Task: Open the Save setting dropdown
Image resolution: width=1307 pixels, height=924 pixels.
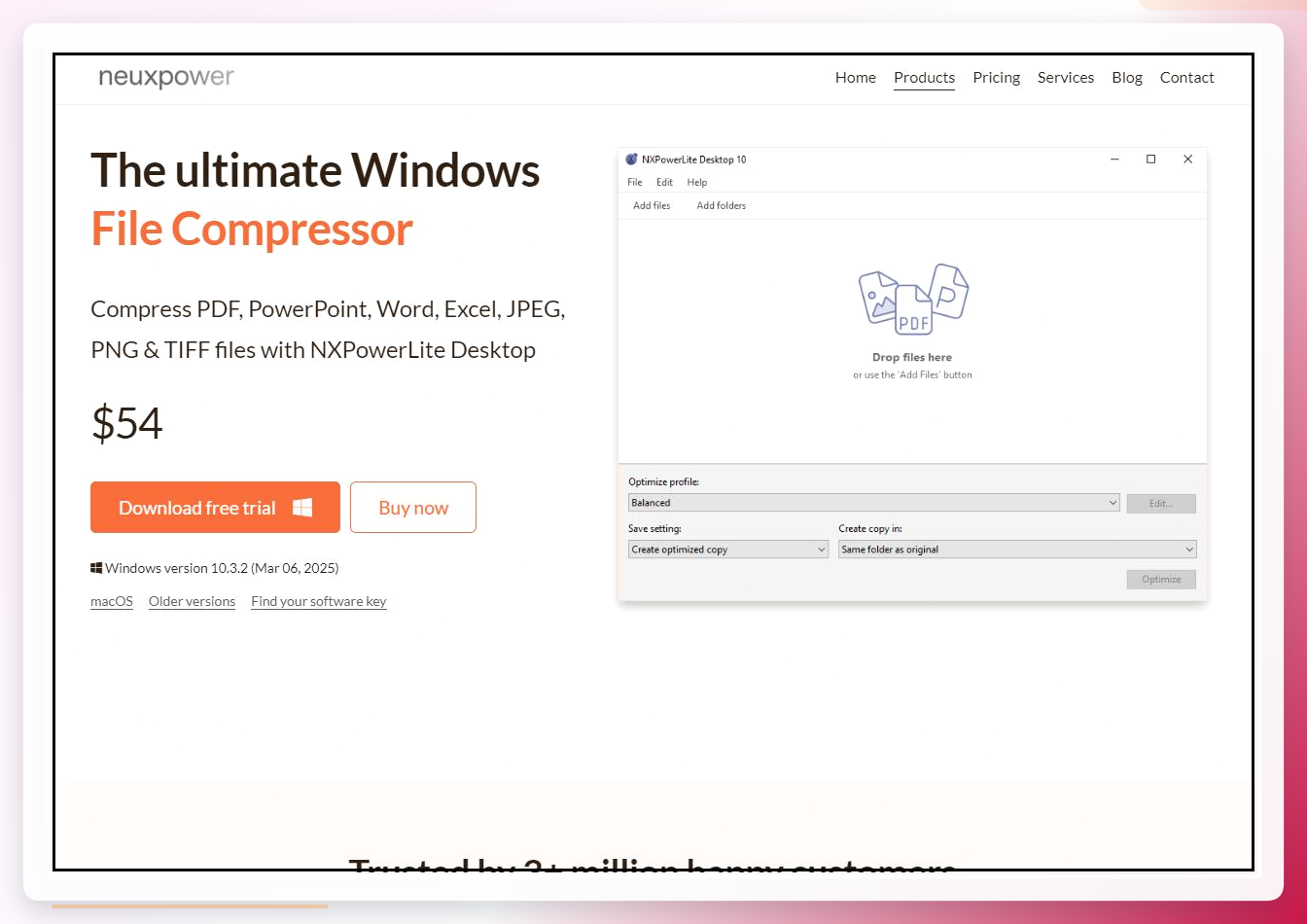Action: click(728, 550)
